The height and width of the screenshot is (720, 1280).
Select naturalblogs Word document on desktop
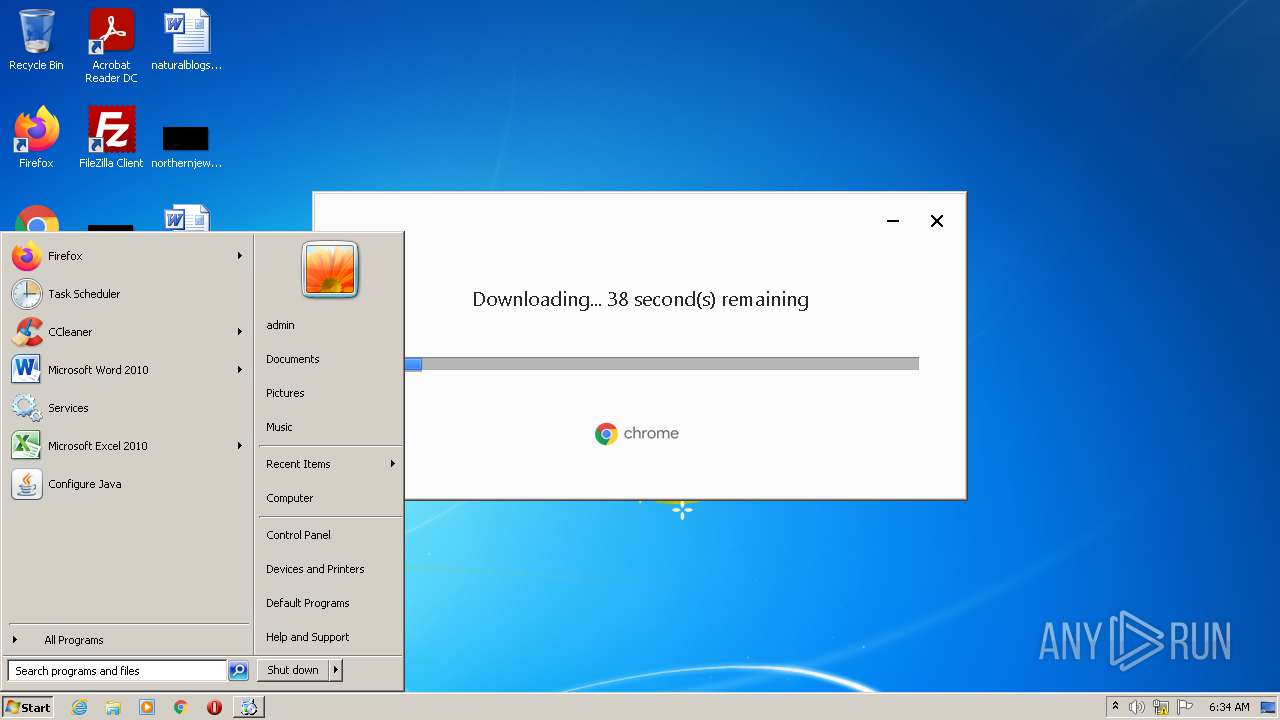(186, 41)
